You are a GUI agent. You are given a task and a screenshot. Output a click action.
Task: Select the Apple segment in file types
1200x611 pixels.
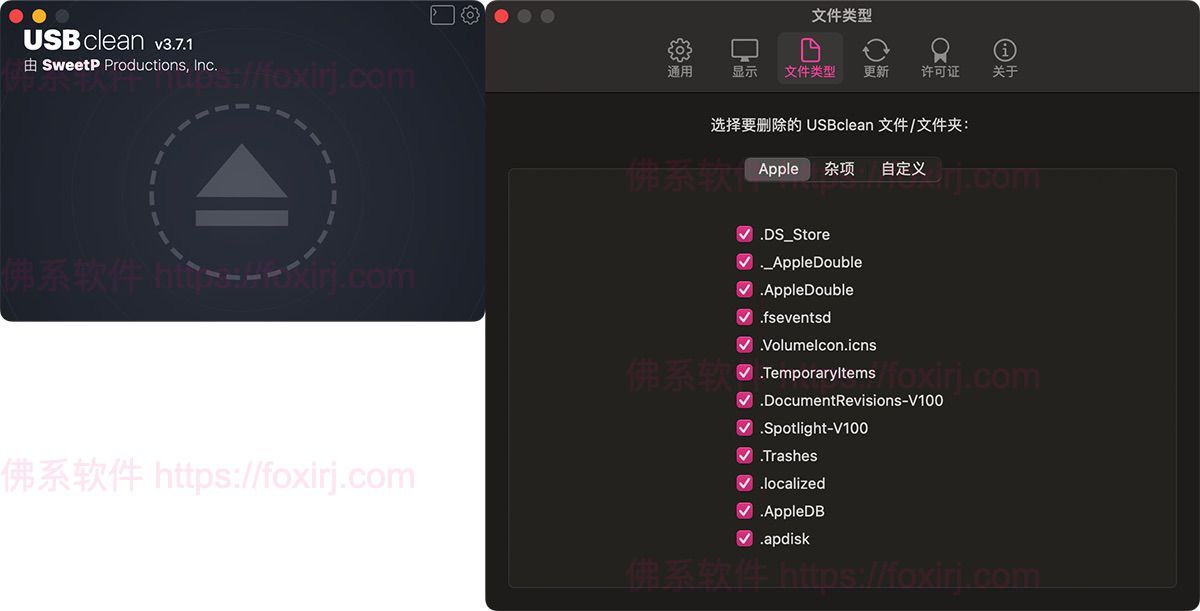pyautogui.click(x=777, y=168)
